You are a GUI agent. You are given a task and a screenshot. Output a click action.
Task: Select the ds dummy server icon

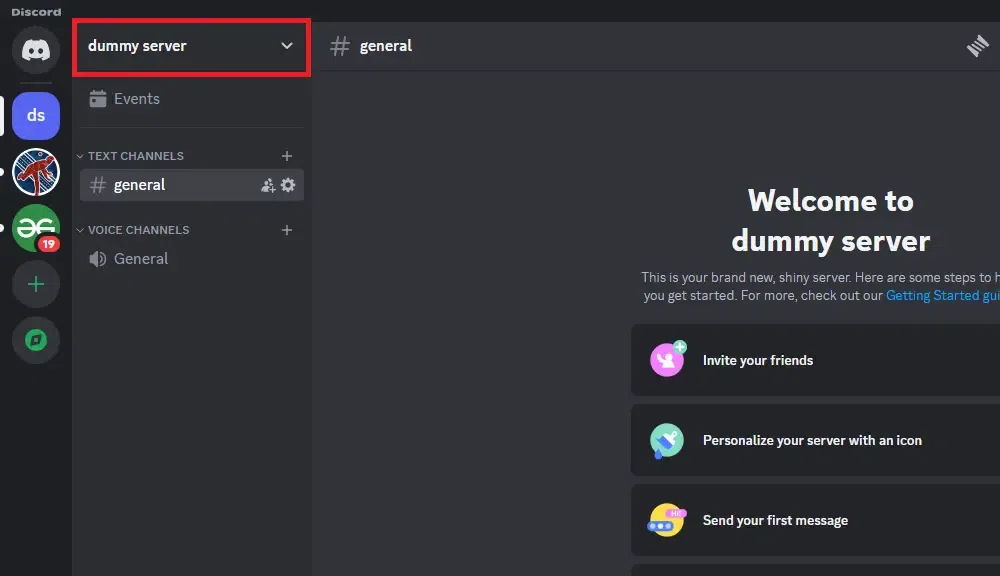[x=36, y=115]
